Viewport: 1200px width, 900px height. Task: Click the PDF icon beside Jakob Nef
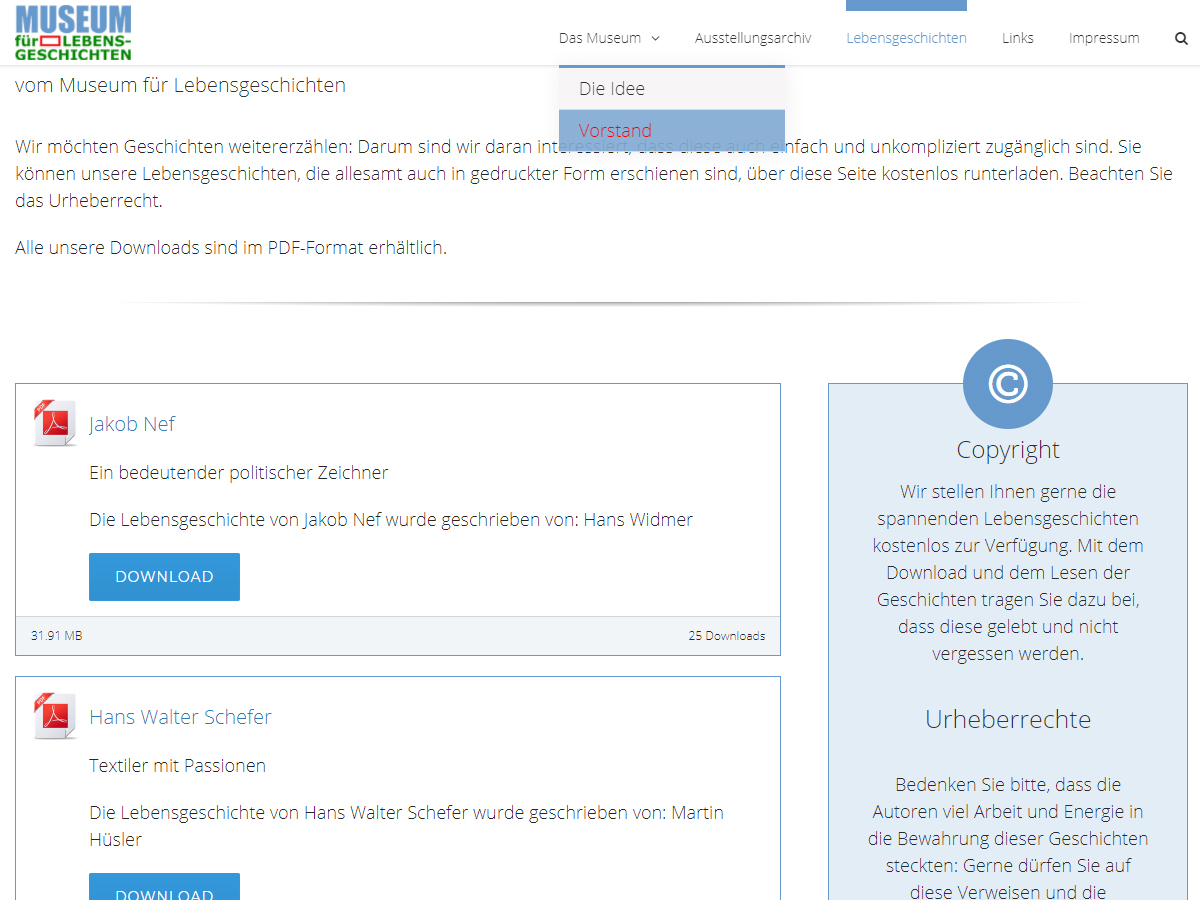tap(55, 423)
